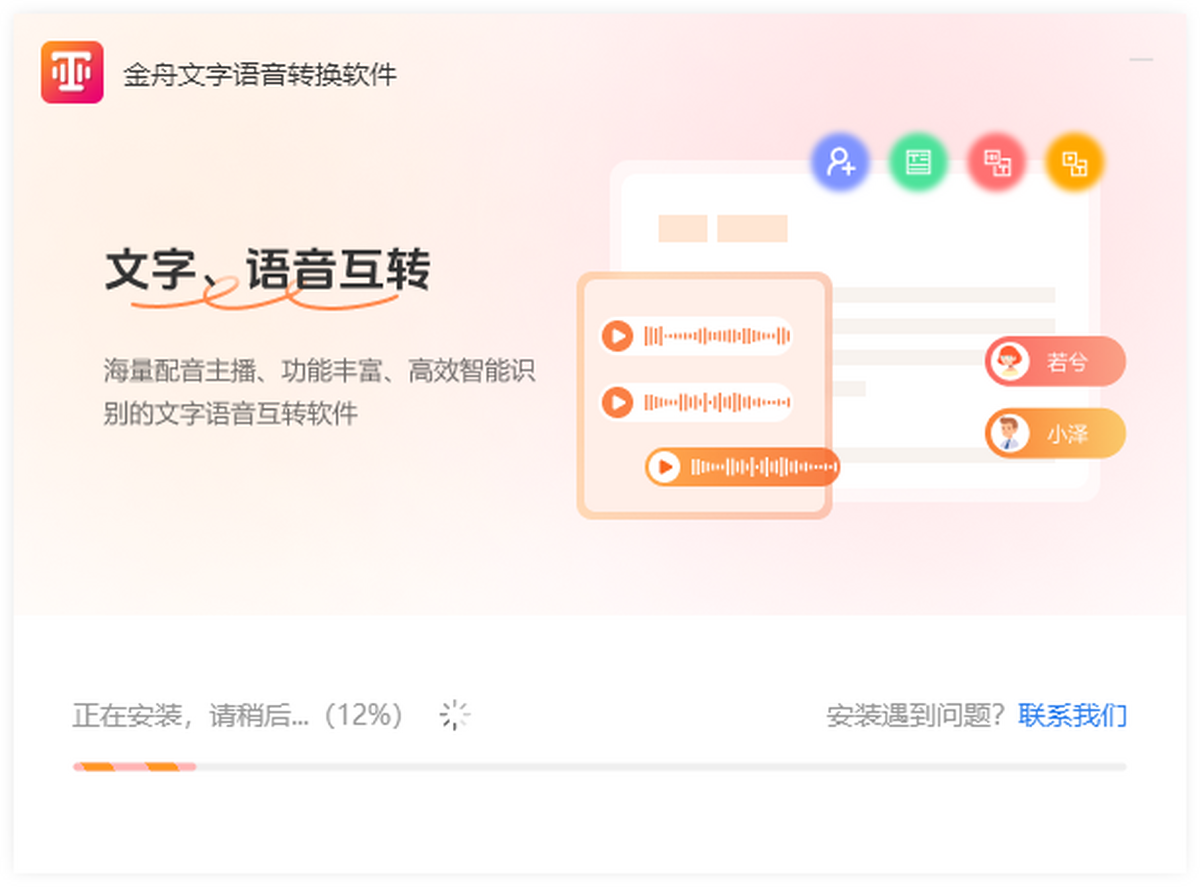Minimize the installer window

click(x=1141, y=60)
